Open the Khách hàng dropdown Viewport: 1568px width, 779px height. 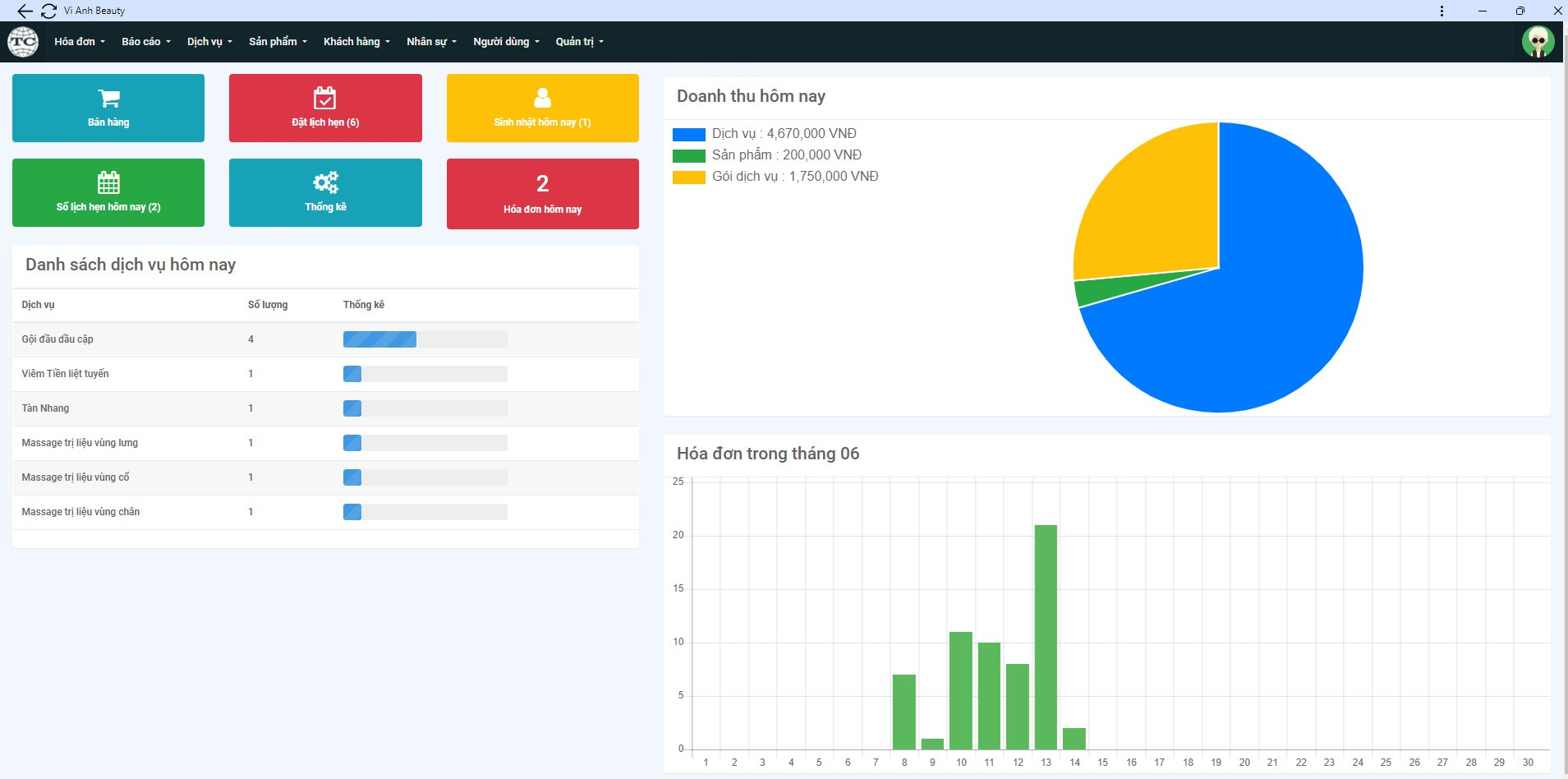click(356, 42)
